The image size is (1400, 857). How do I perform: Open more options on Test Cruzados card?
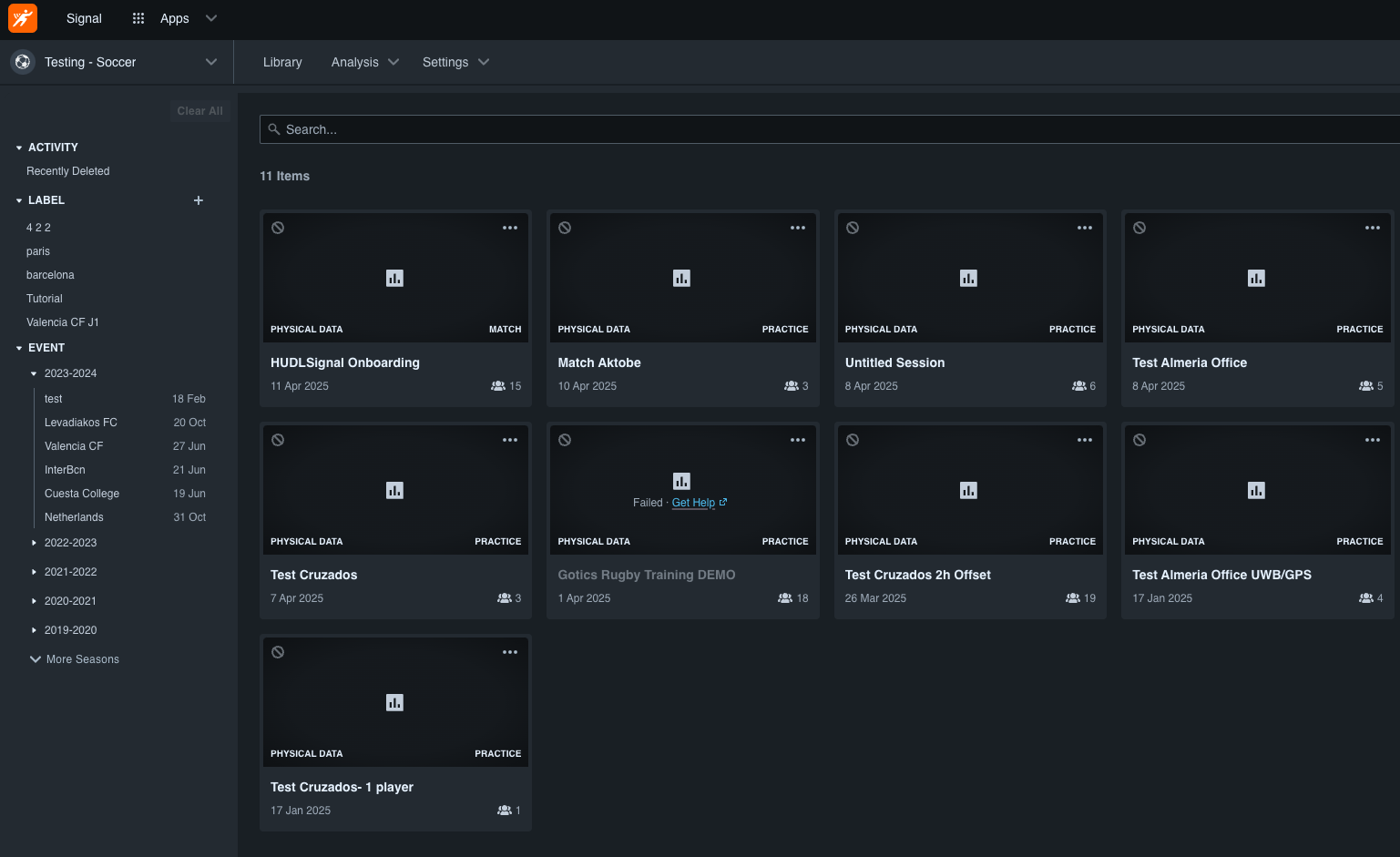510,440
